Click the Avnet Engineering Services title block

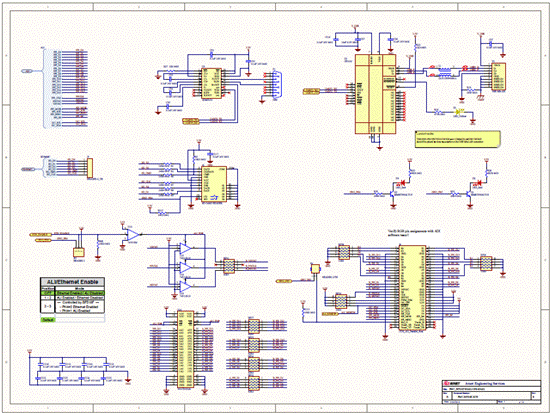click(492, 392)
